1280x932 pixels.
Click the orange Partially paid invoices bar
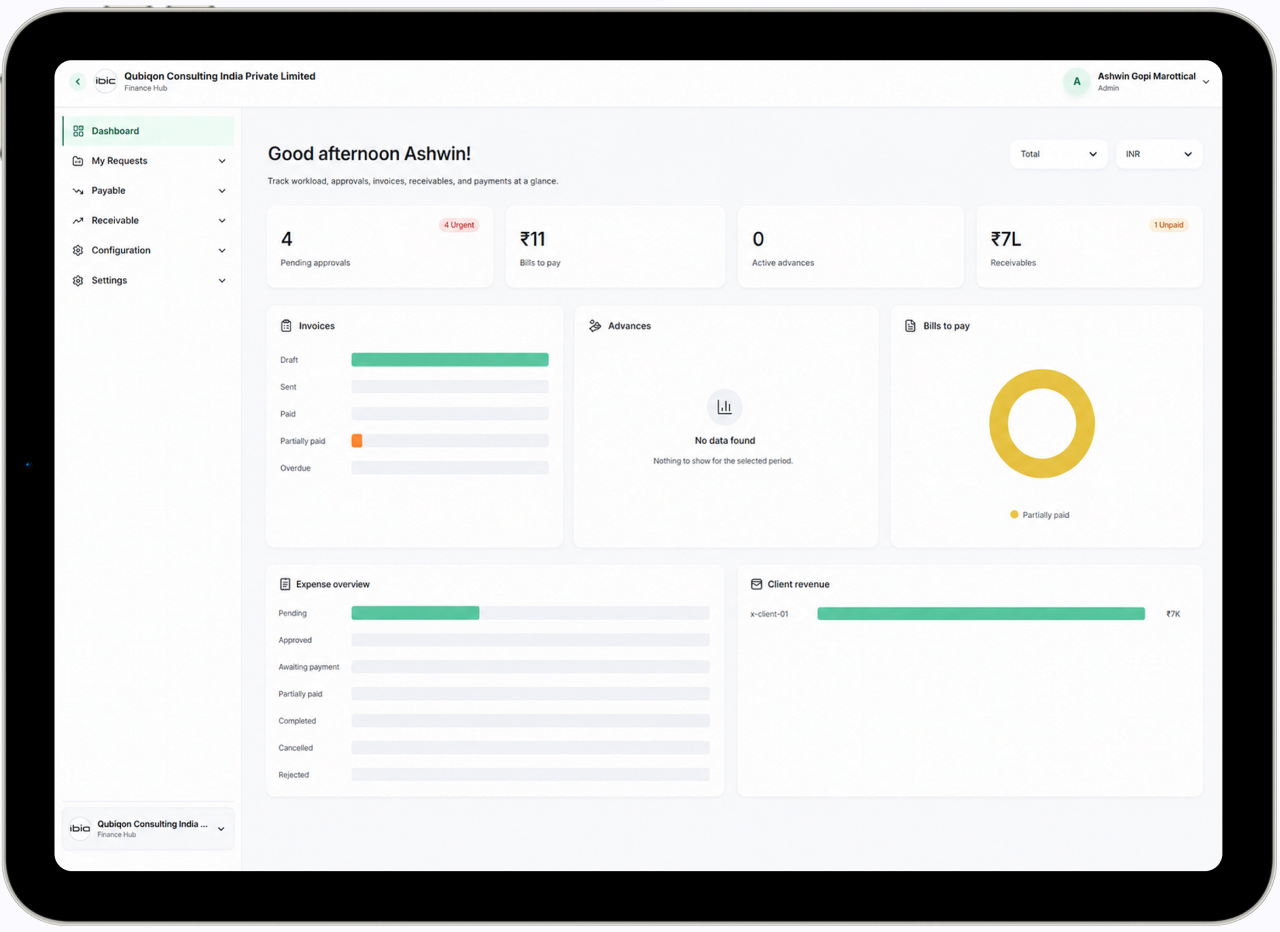click(x=357, y=441)
